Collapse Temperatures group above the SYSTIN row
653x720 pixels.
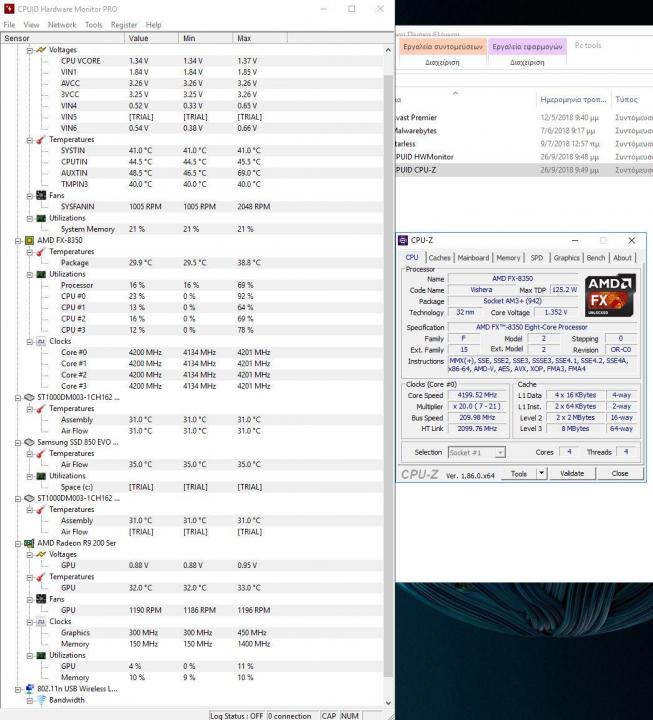point(29,140)
